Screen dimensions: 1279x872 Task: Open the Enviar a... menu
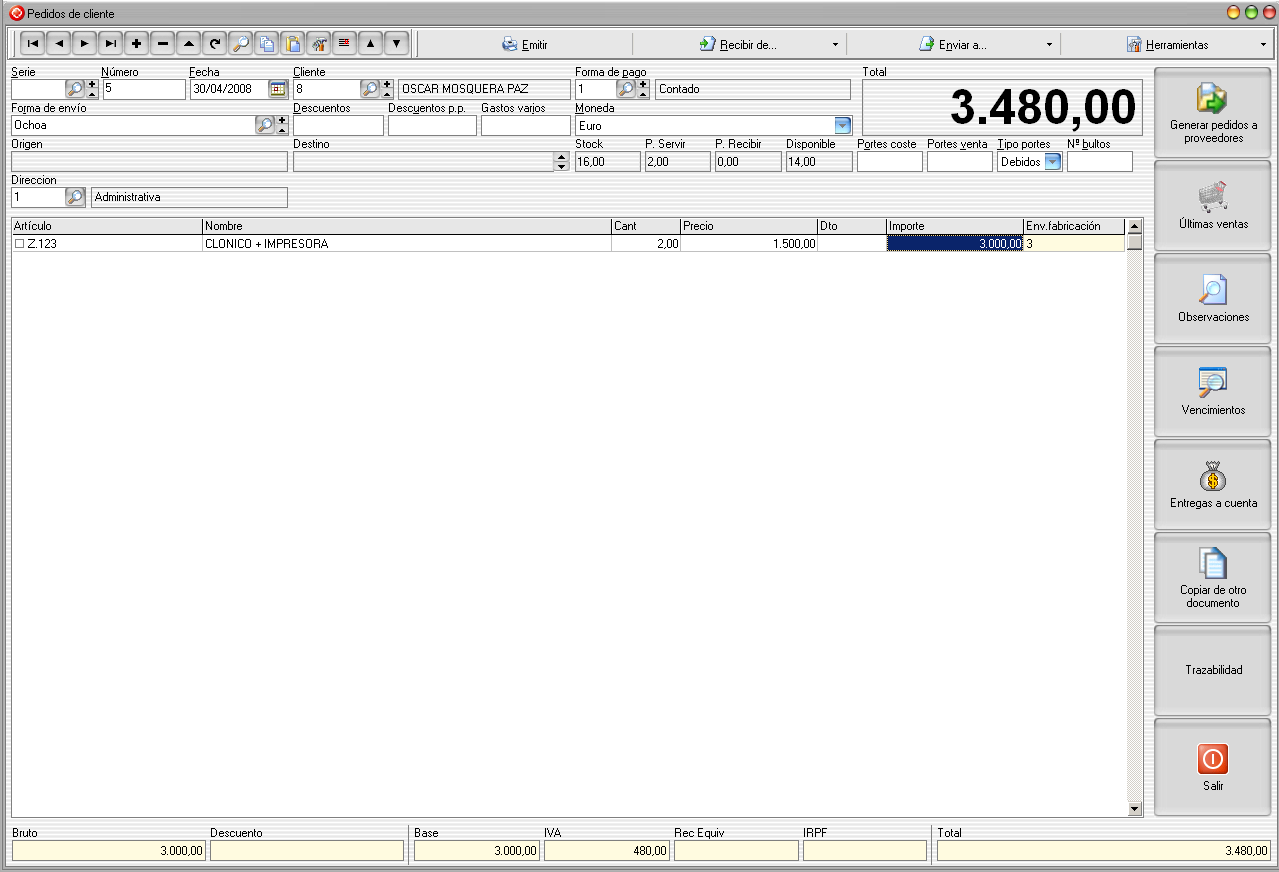point(952,45)
